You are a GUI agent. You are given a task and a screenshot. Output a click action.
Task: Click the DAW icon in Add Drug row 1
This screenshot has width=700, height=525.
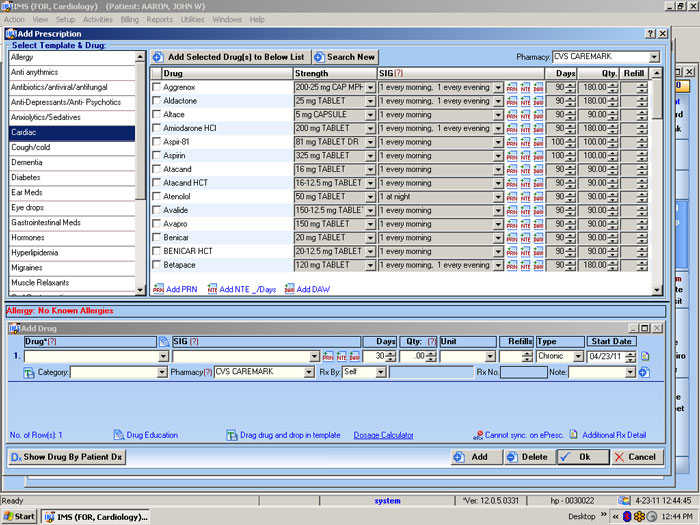coord(354,356)
